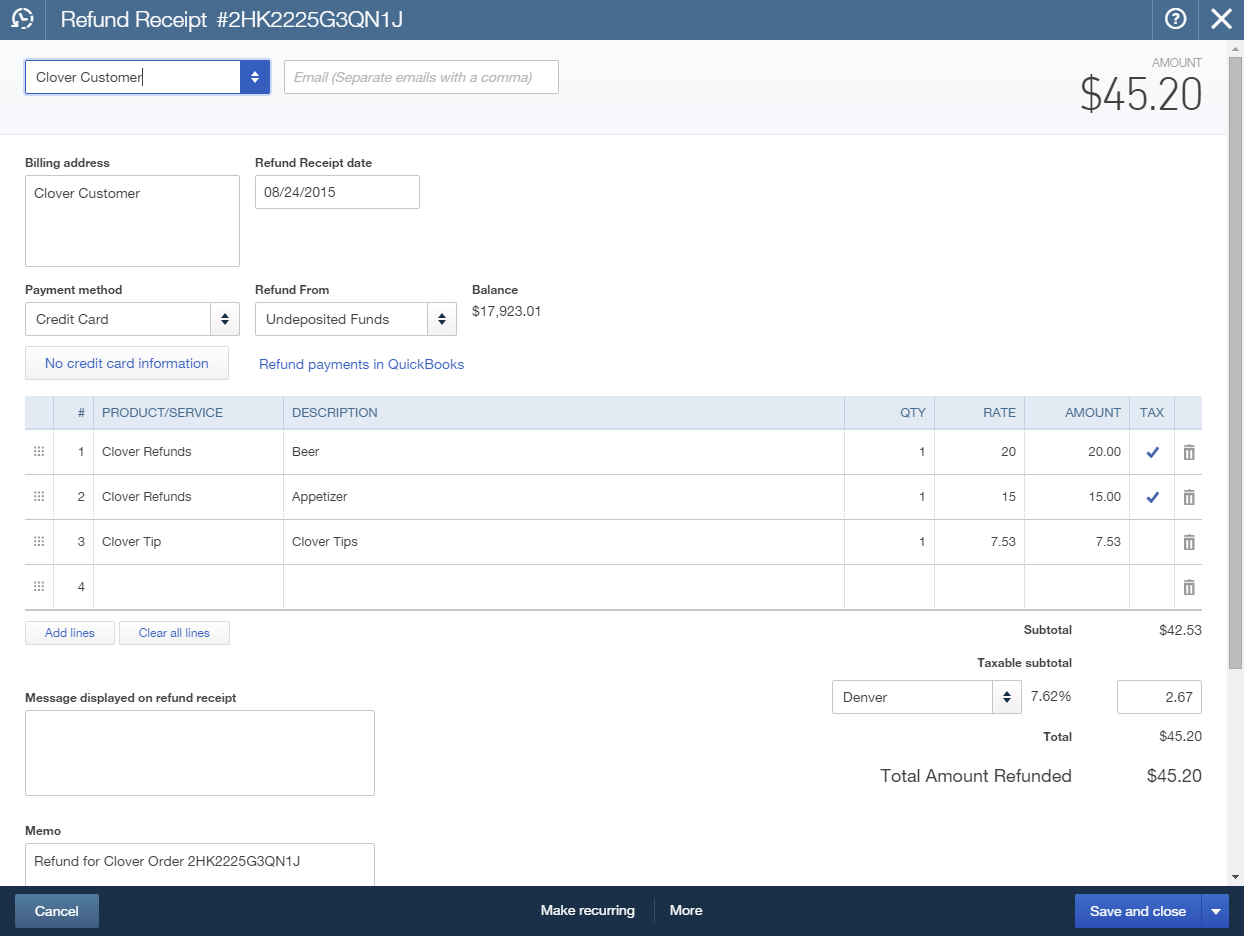Viewport: 1244px width, 936px height.
Task: Open the More menu at the bottom
Action: tap(686, 910)
